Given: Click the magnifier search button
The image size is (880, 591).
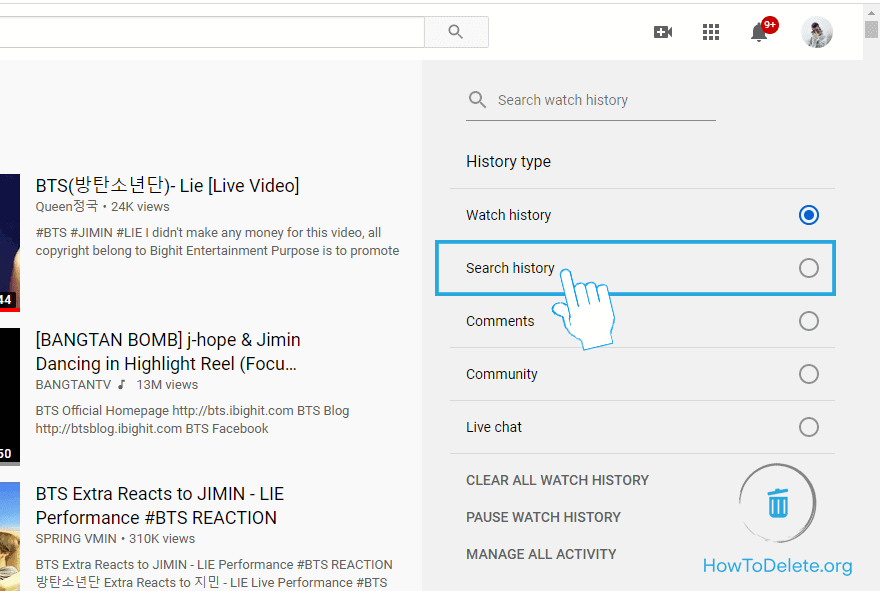Looking at the screenshot, I should point(456,32).
